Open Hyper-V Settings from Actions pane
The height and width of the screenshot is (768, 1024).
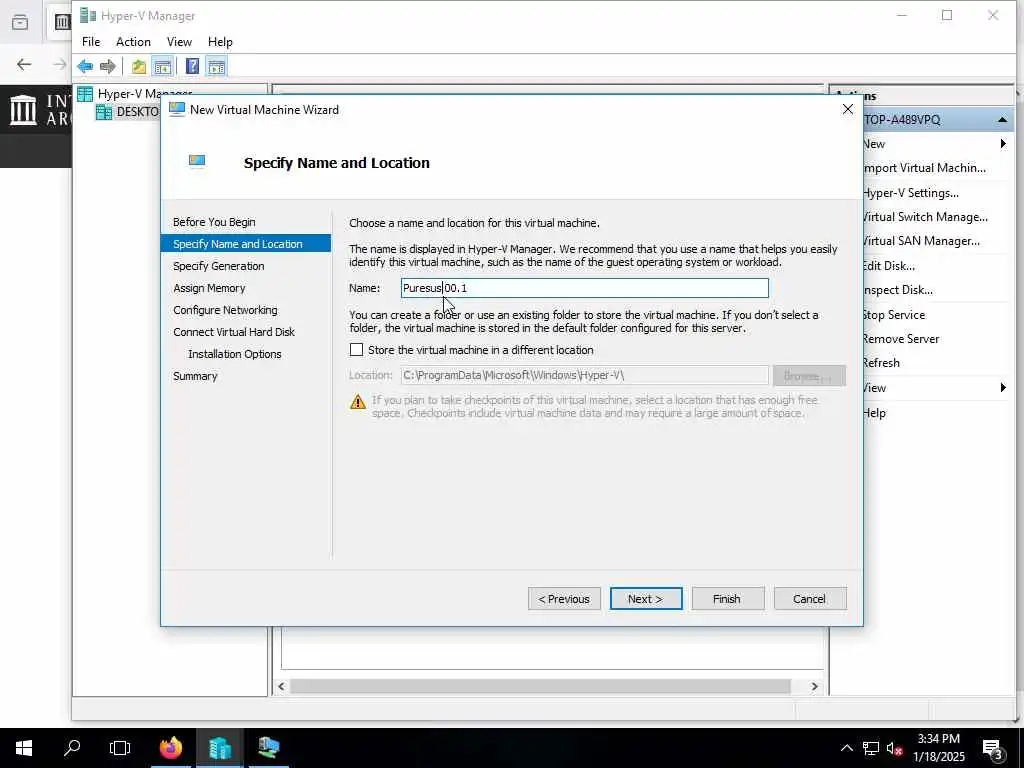click(x=911, y=193)
